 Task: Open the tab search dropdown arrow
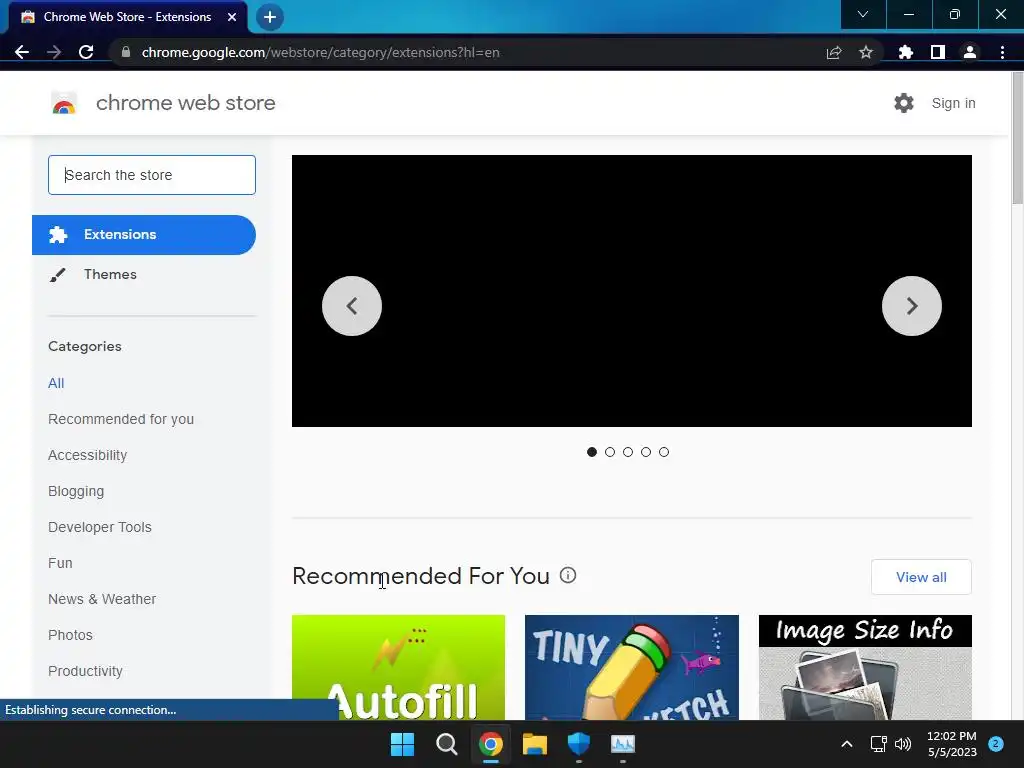[863, 14]
